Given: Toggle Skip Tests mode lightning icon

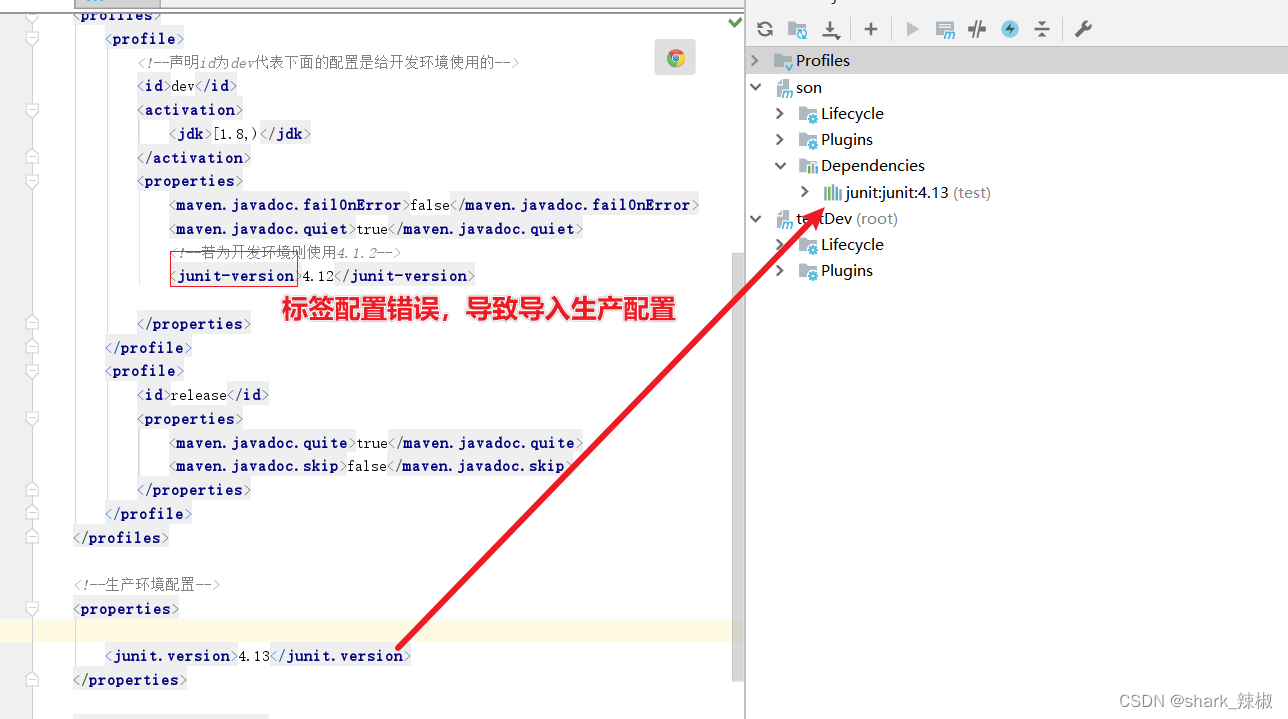Looking at the screenshot, I should coord(1010,29).
